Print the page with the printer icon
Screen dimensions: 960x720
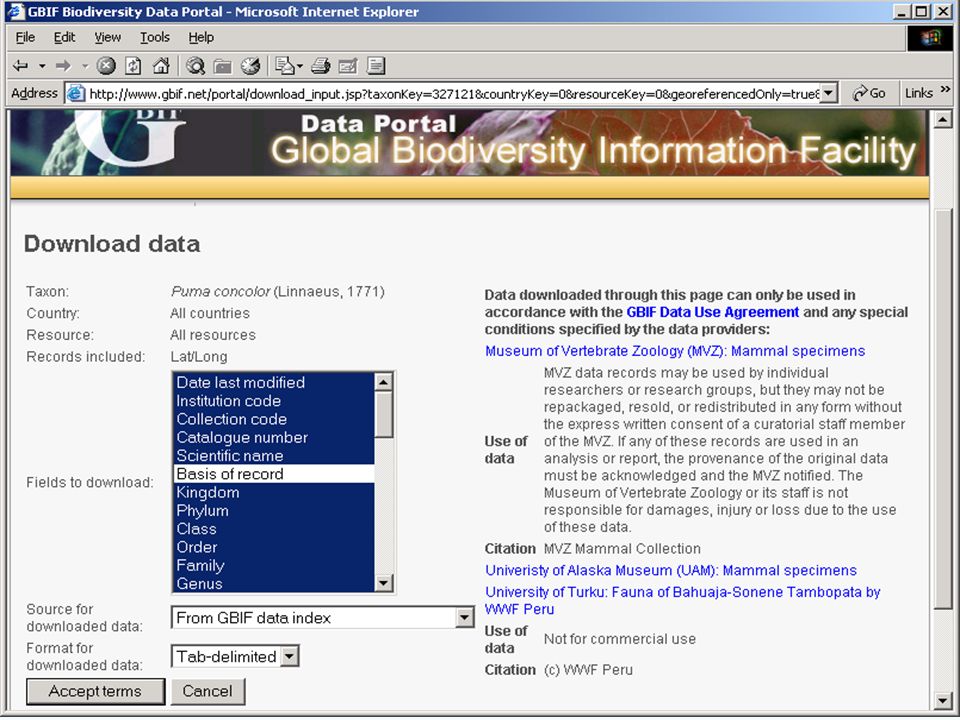click(x=320, y=66)
